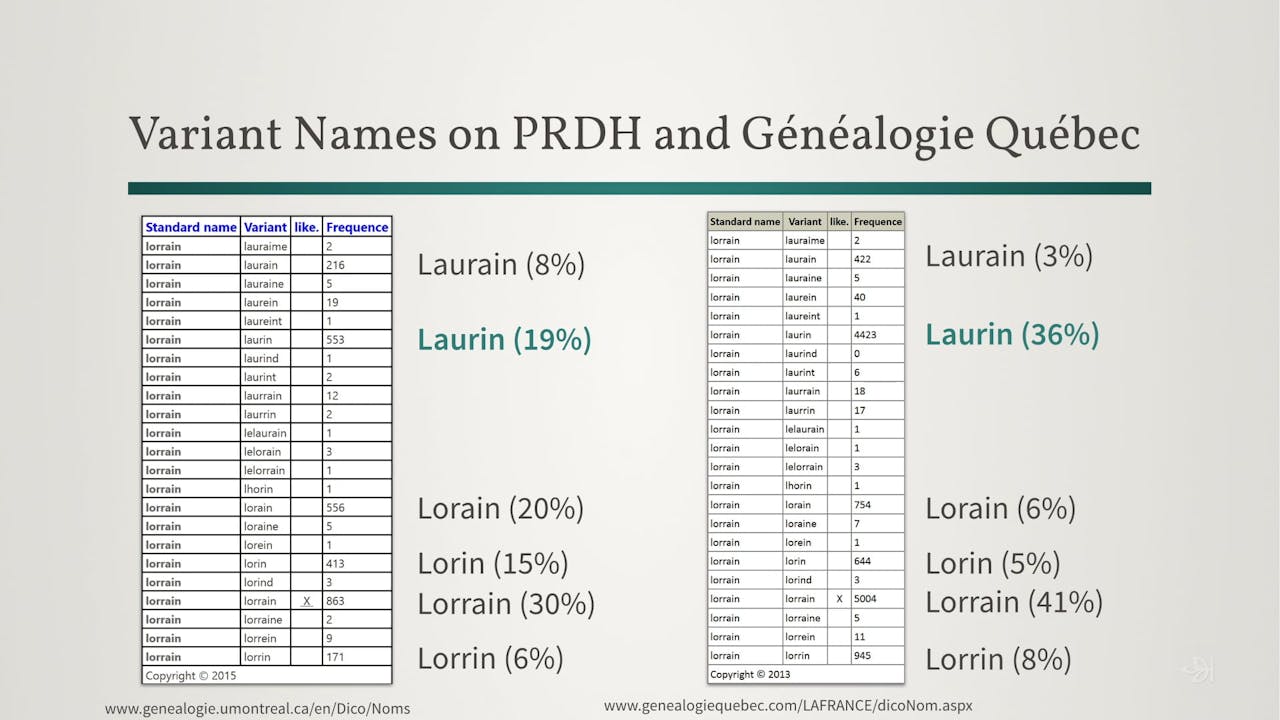The width and height of the screenshot is (1280, 720).
Task: Open www.genealogie.umontreal.ca/en/Dico/Noms link
Action: (258, 707)
